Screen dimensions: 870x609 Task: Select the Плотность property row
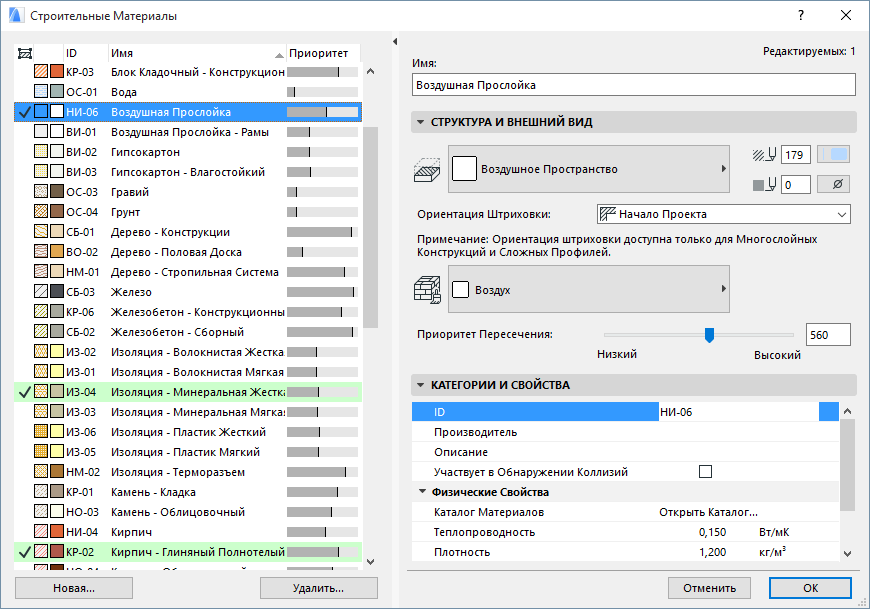tap(625, 551)
